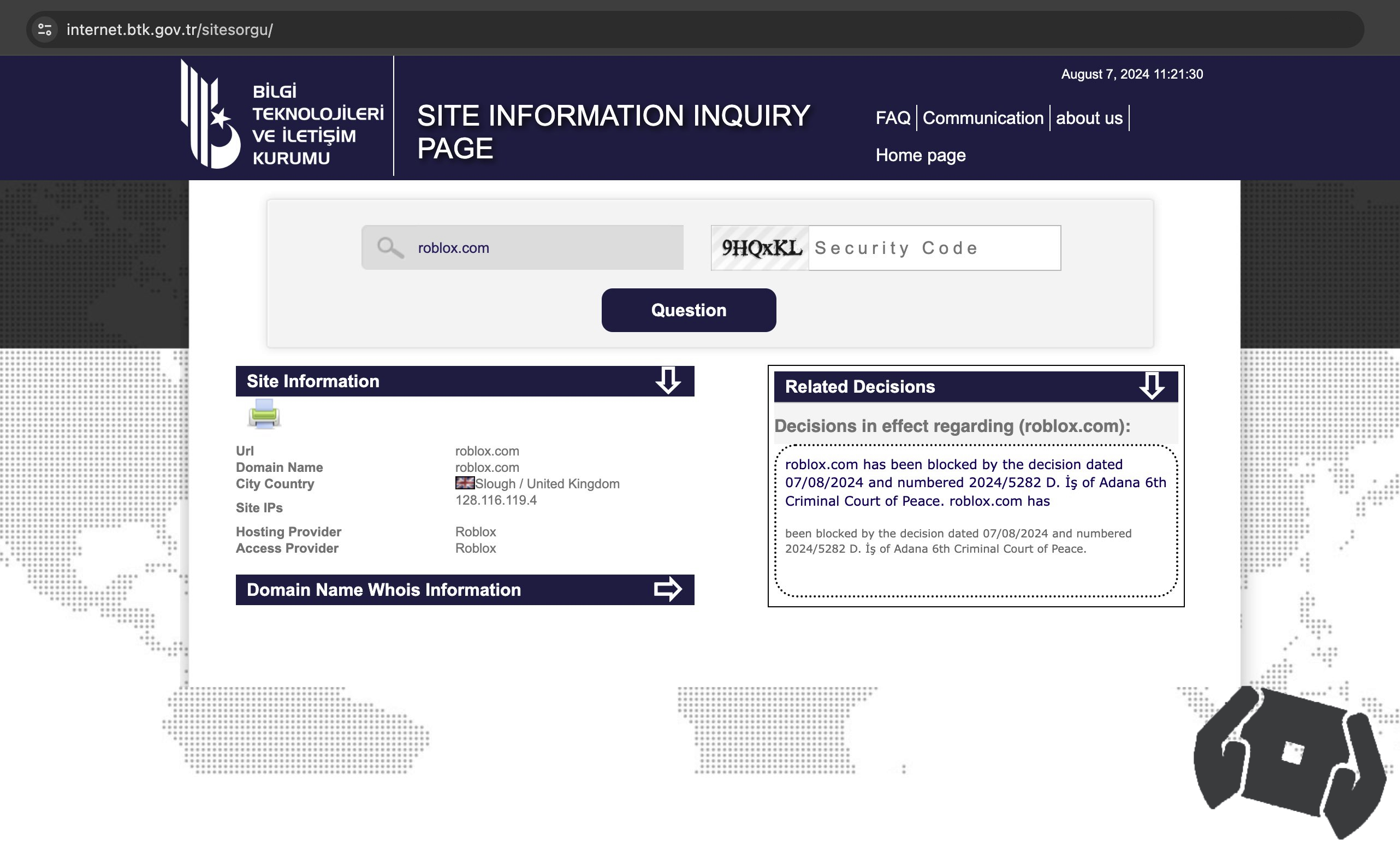Click the UK flag icon beside Slough
The width and height of the screenshot is (1400, 852).
tap(465, 483)
